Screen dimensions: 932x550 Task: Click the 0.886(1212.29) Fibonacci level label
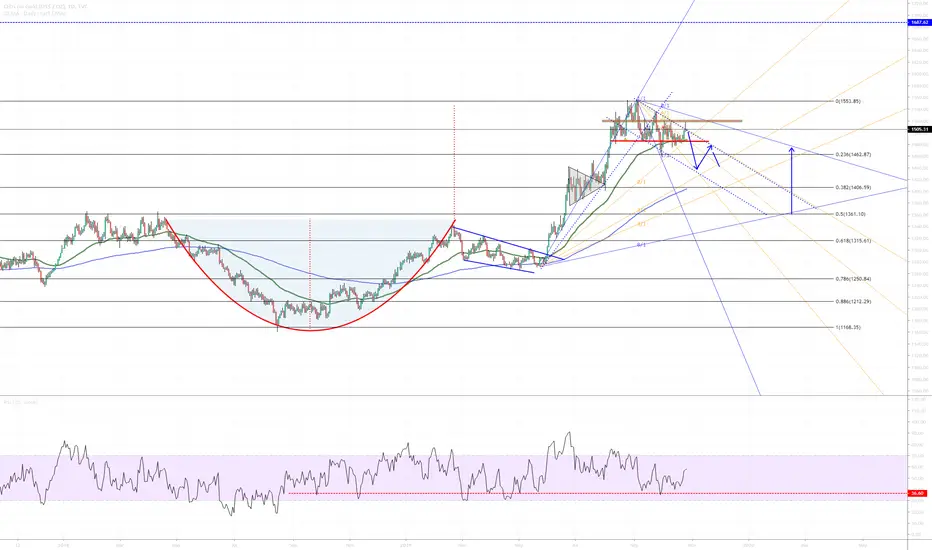[853, 301]
